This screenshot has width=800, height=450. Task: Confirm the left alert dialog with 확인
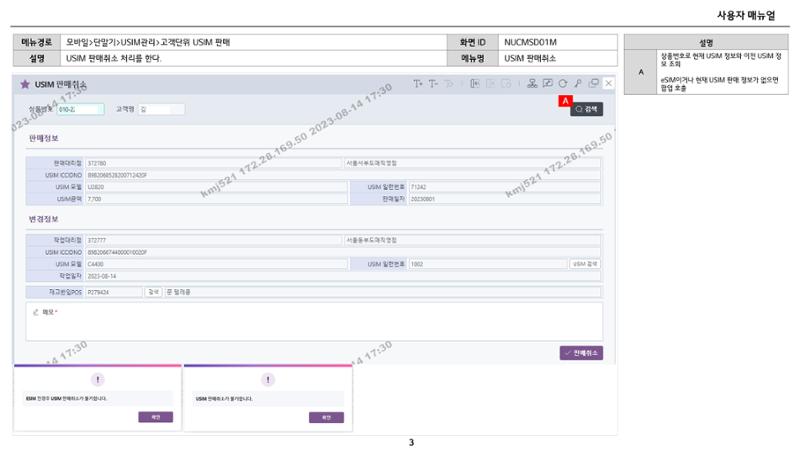click(x=156, y=417)
